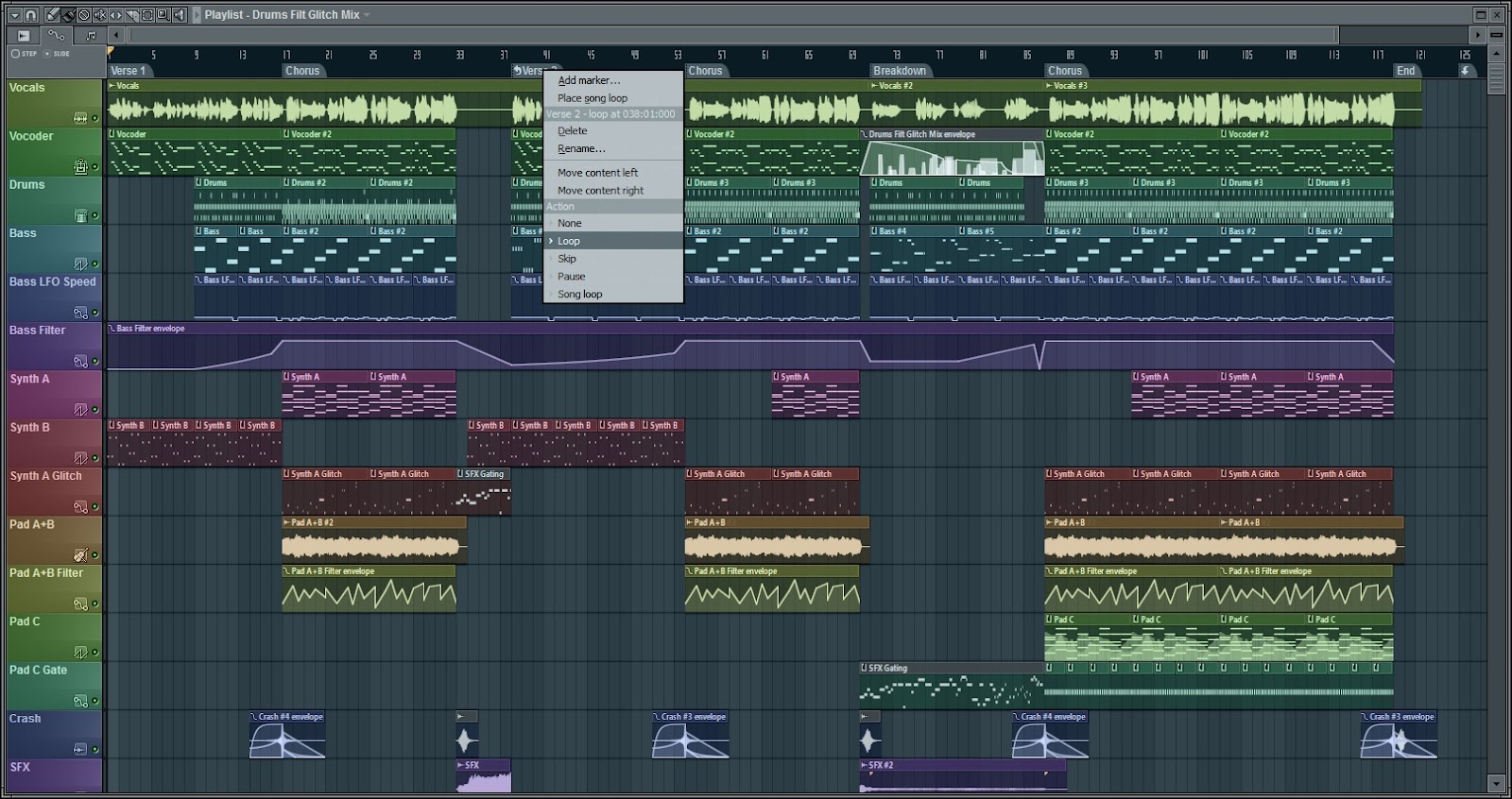
Task: Click the Synth B track icon
Action: pos(80,458)
